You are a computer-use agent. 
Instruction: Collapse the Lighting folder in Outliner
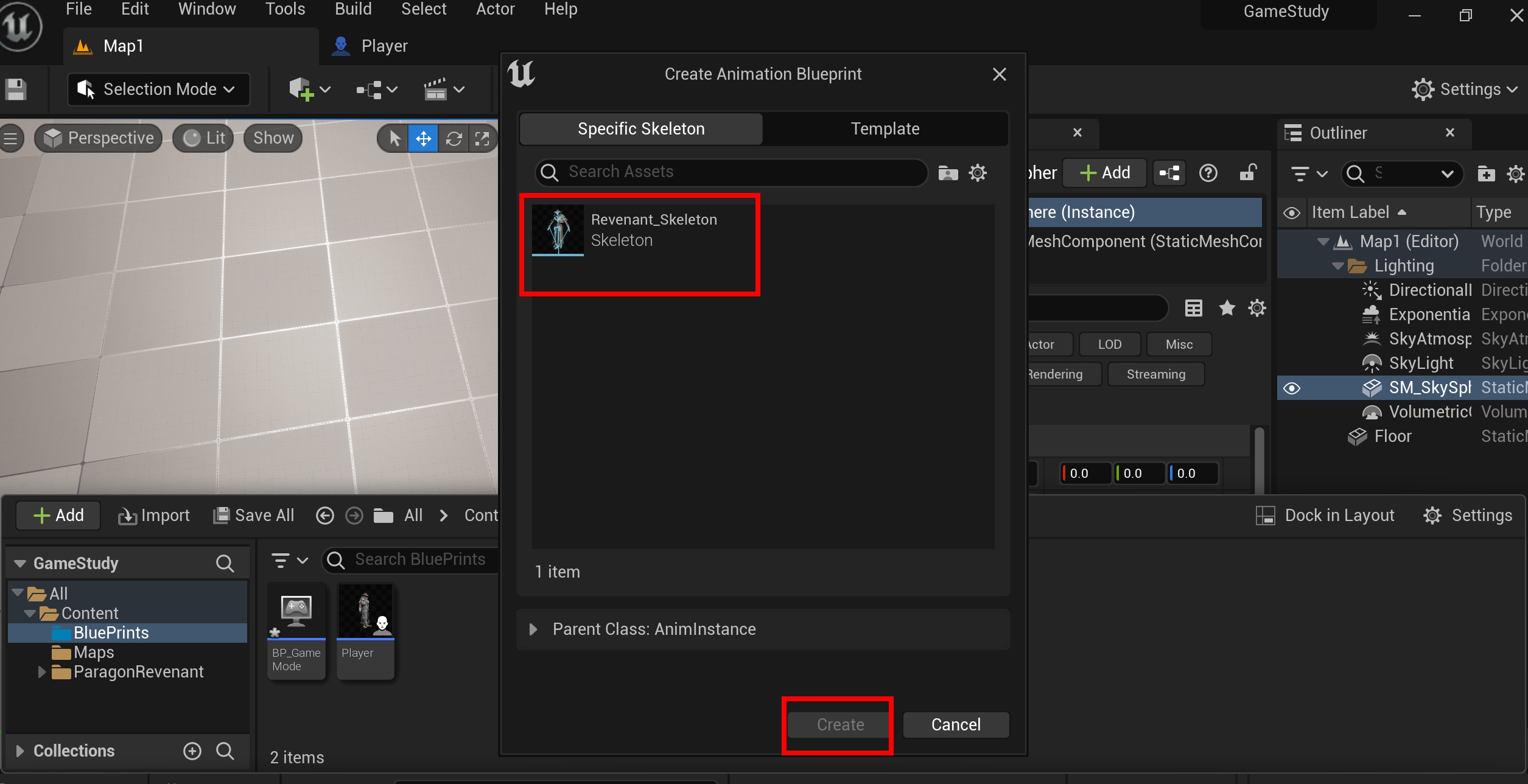[1337, 266]
